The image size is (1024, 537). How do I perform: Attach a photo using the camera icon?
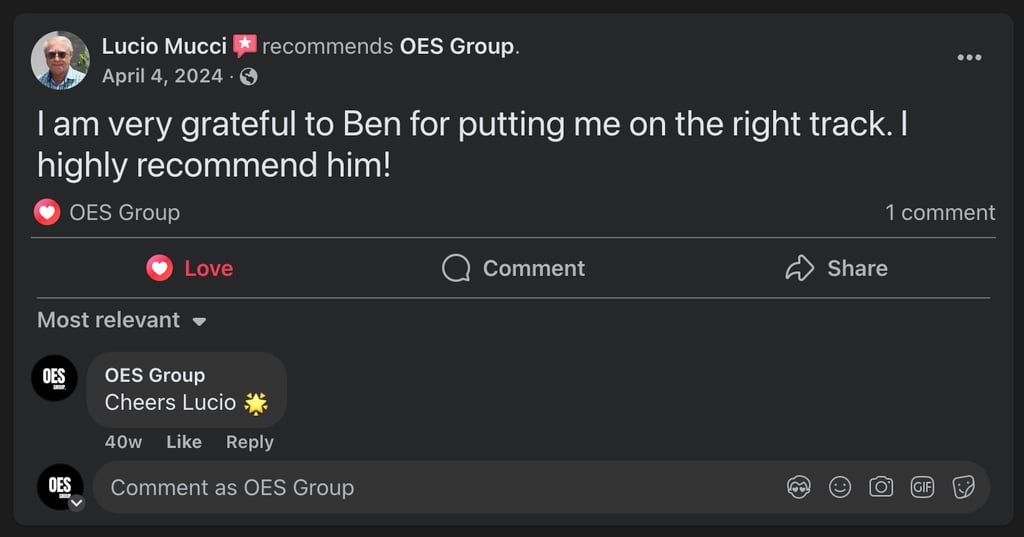881,487
